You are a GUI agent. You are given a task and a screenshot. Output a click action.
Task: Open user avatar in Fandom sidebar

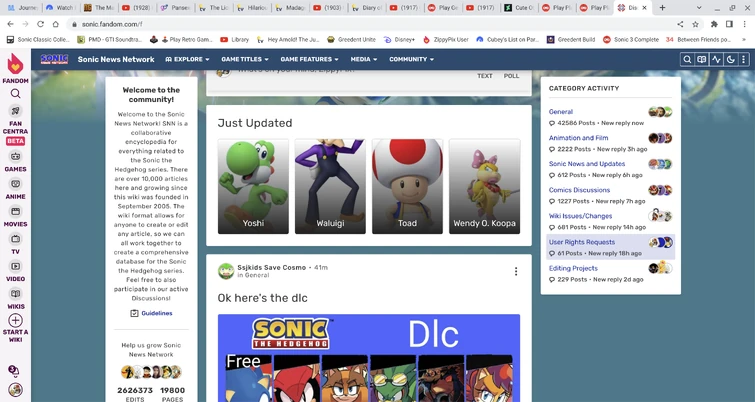pyautogui.click(x=15, y=389)
